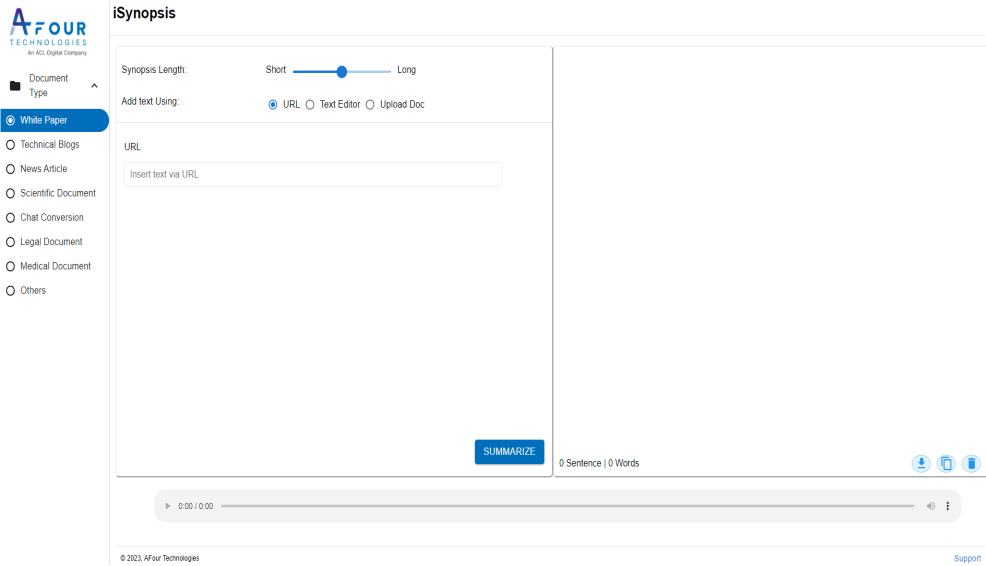Click the copy synopsis icon
This screenshot has width=986, height=566.
(946, 463)
